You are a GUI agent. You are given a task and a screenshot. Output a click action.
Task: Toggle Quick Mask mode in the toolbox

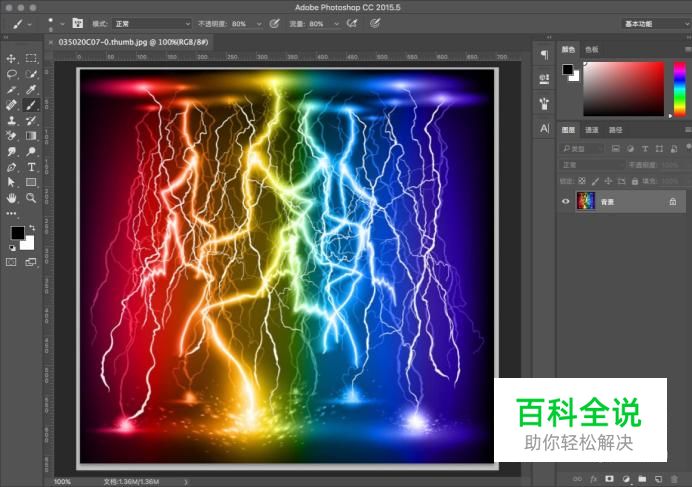(x=12, y=262)
